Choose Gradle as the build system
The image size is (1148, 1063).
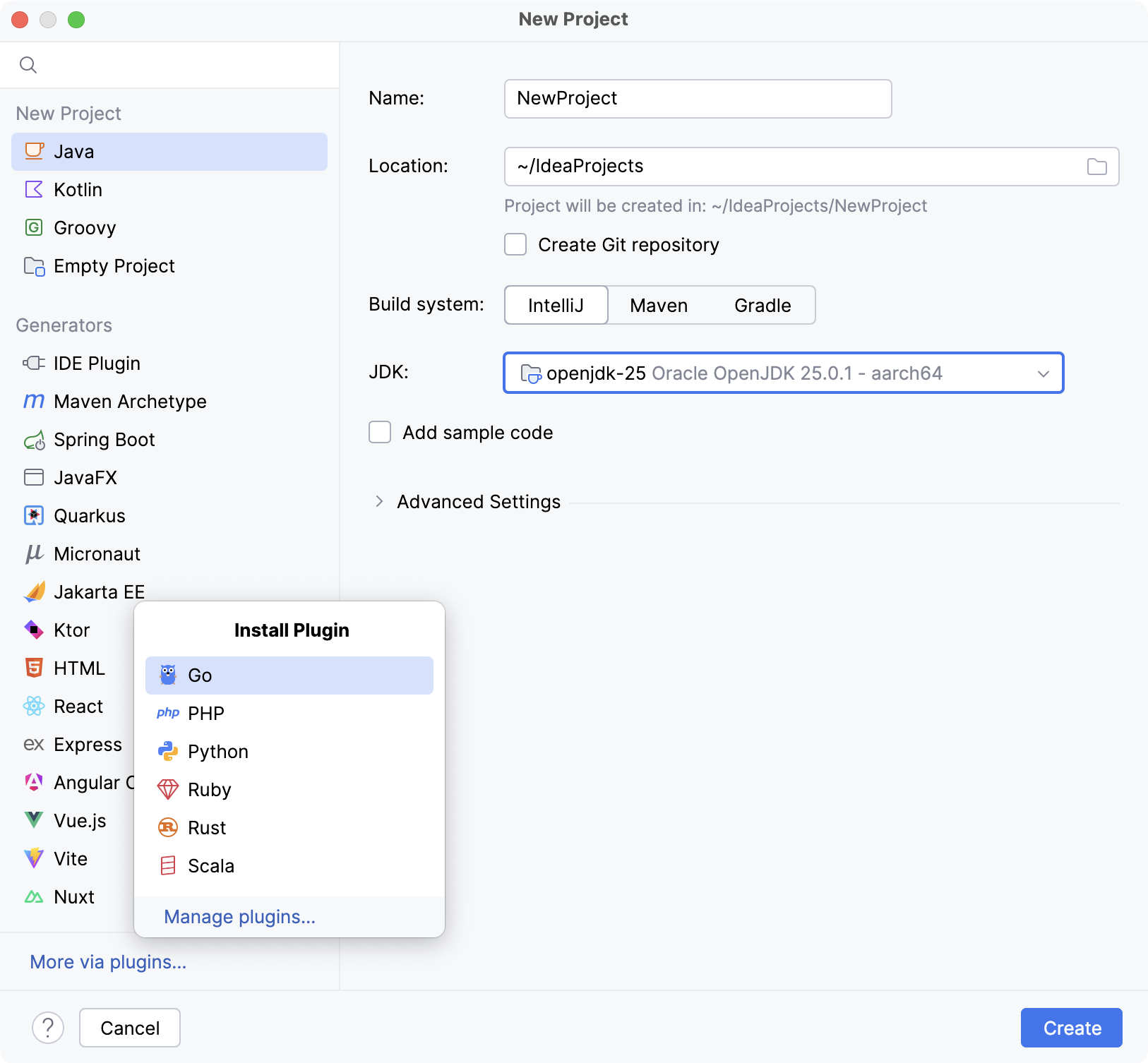click(762, 306)
